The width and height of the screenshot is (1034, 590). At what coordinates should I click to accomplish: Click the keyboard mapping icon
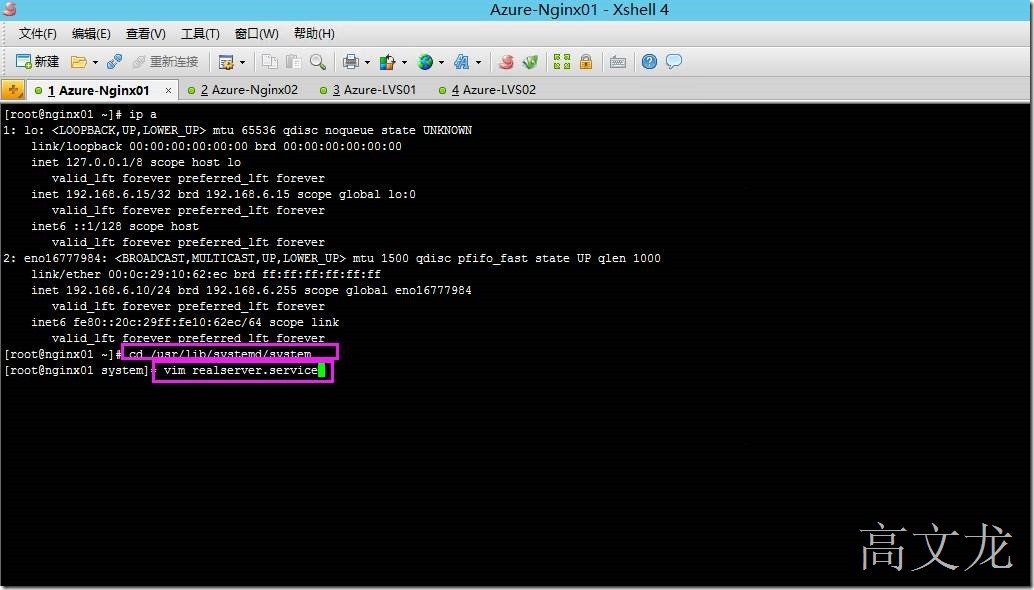coord(618,62)
